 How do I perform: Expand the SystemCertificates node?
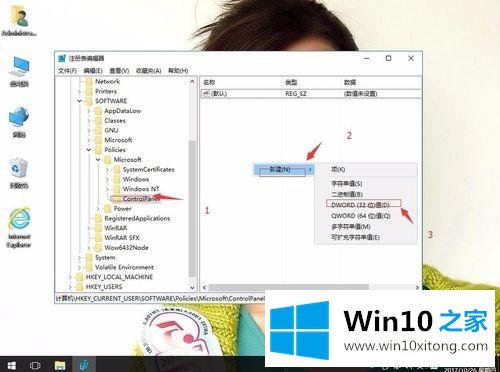coord(107,170)
